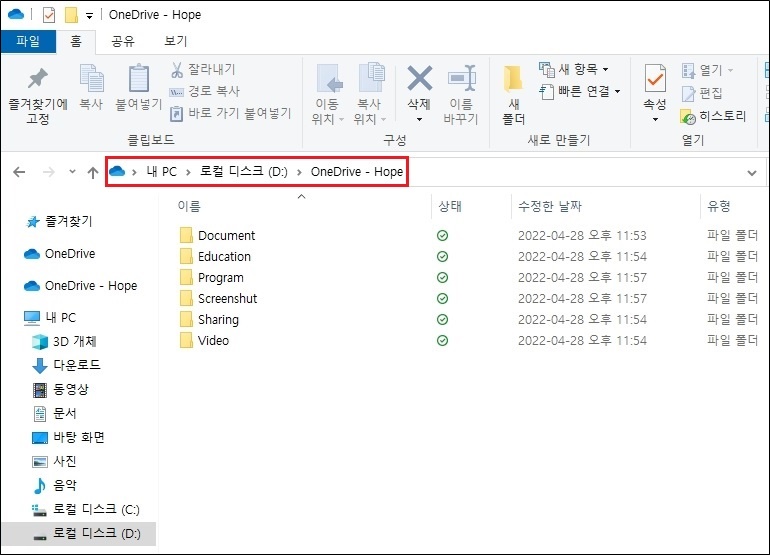Open Desktop (바탕 화면) in sidebar
770x555 pixels.
tap(68, 438)
